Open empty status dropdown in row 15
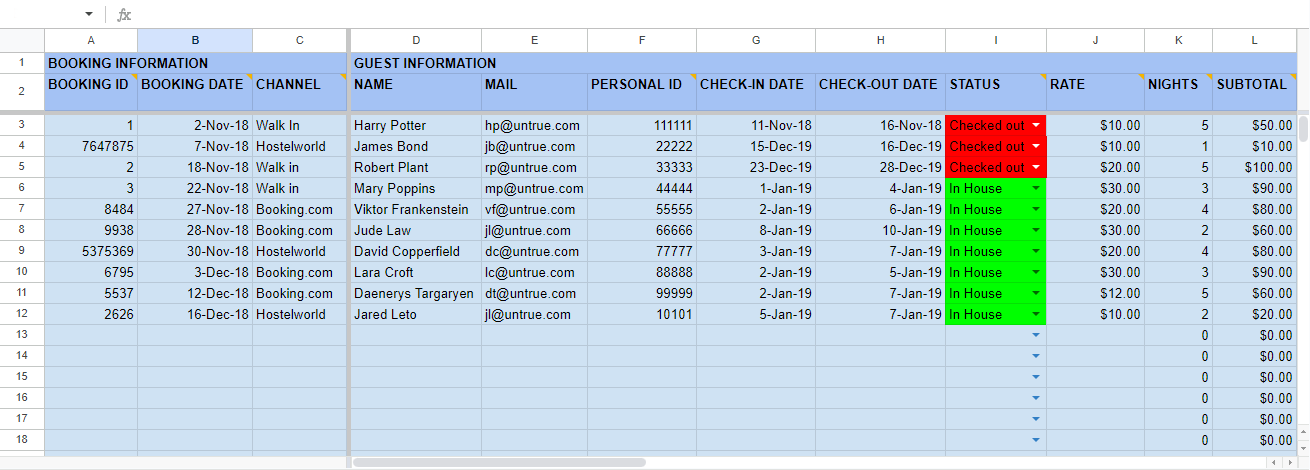 coord(1036,377)
